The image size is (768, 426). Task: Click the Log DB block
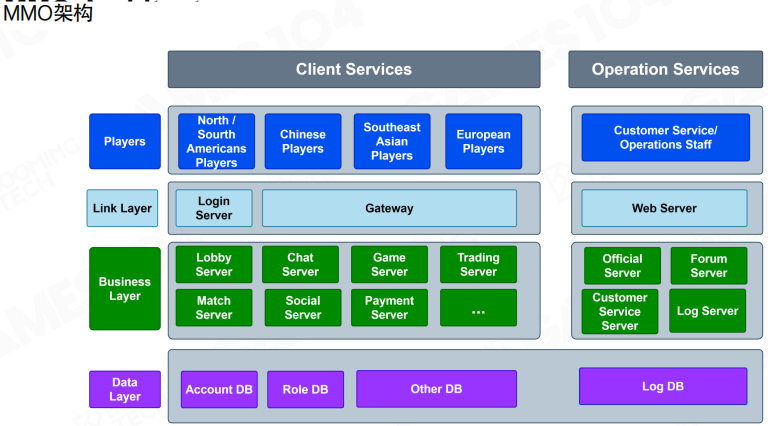pyautogui.click(x=662, y=386)
